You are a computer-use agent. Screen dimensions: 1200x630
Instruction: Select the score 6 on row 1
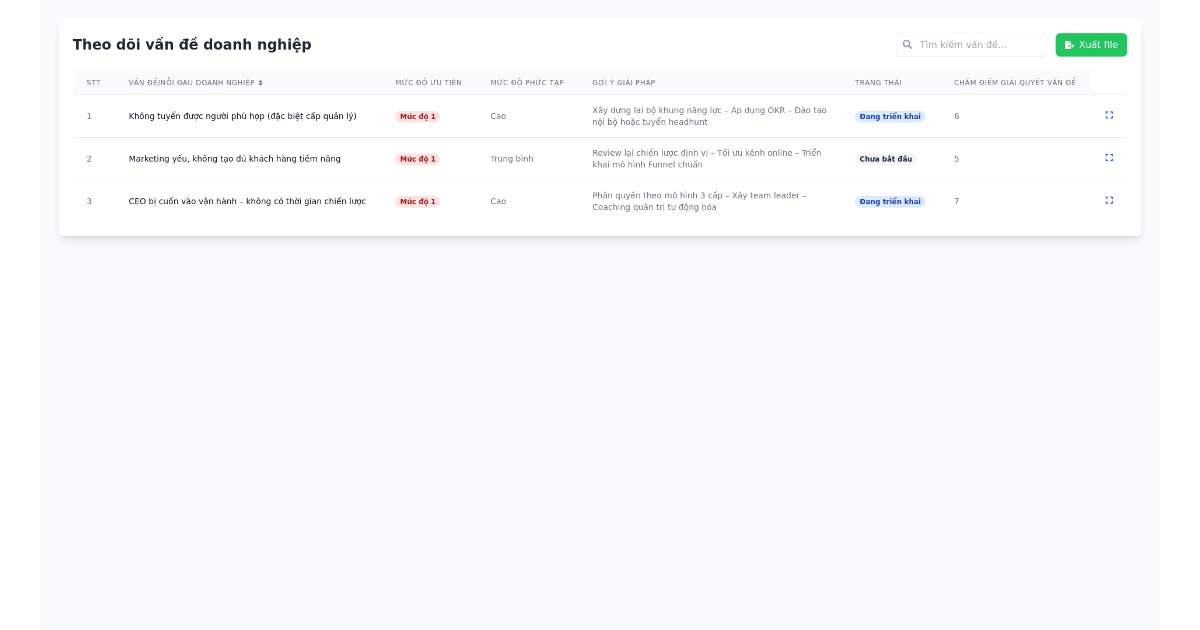[956, 116]
